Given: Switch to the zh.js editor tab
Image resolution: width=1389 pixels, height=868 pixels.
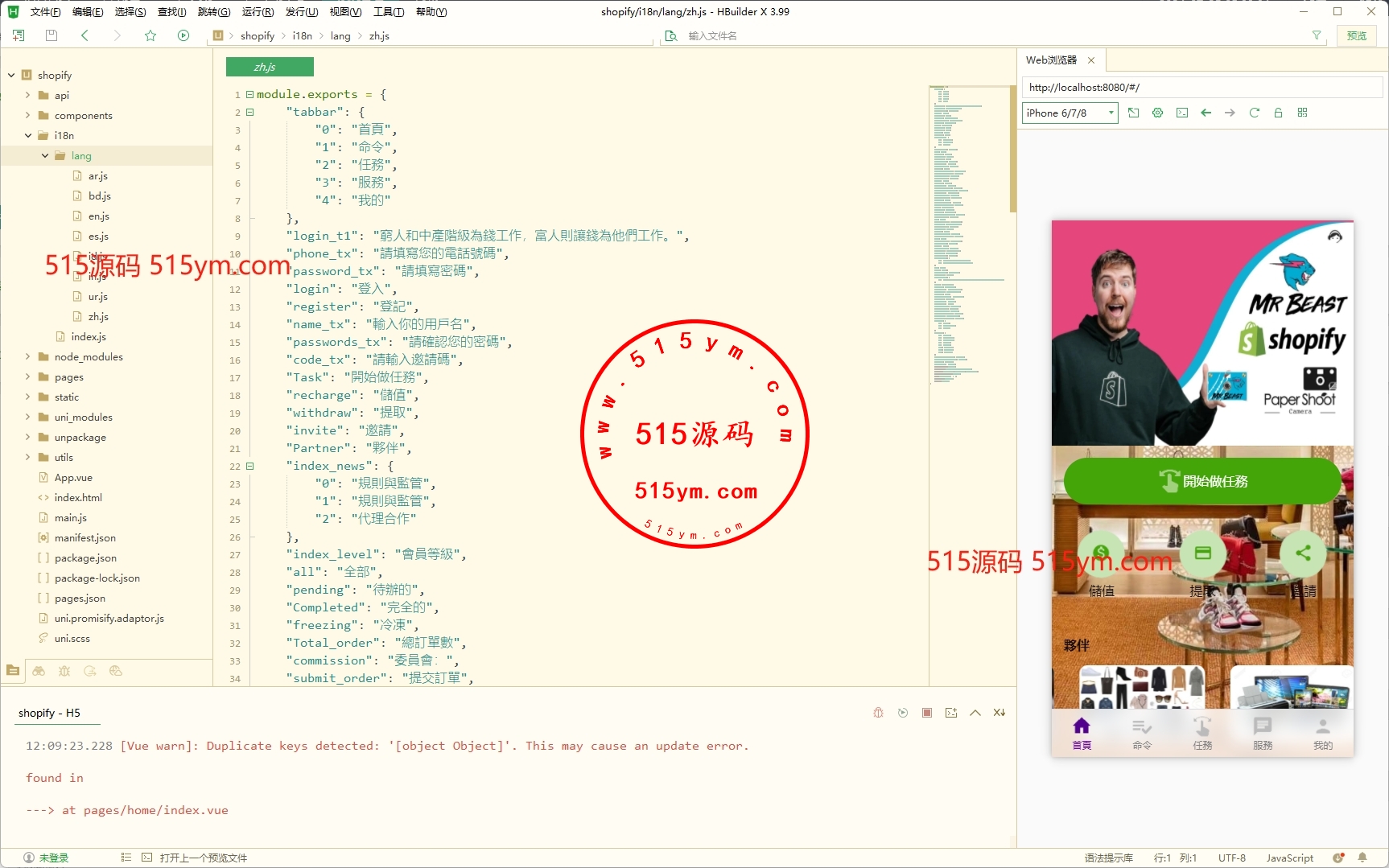Looking at the screenshot, I should click(x=269, y=67).
